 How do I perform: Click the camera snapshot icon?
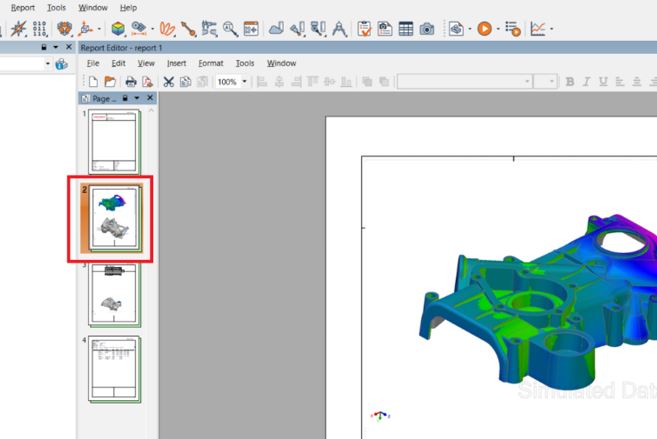click(427, 29)
